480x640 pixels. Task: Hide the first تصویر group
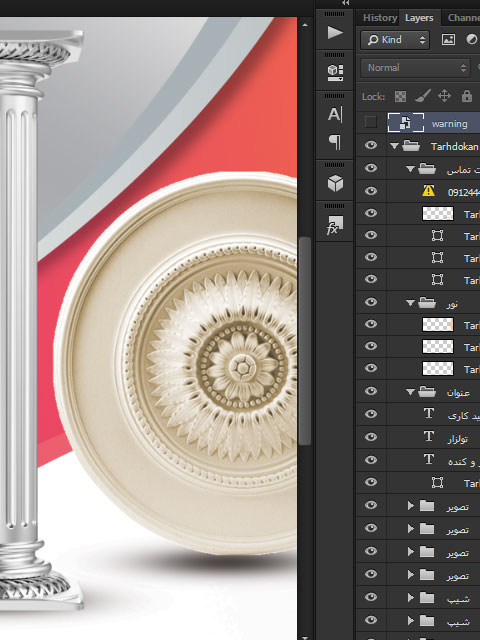[371, 505]
